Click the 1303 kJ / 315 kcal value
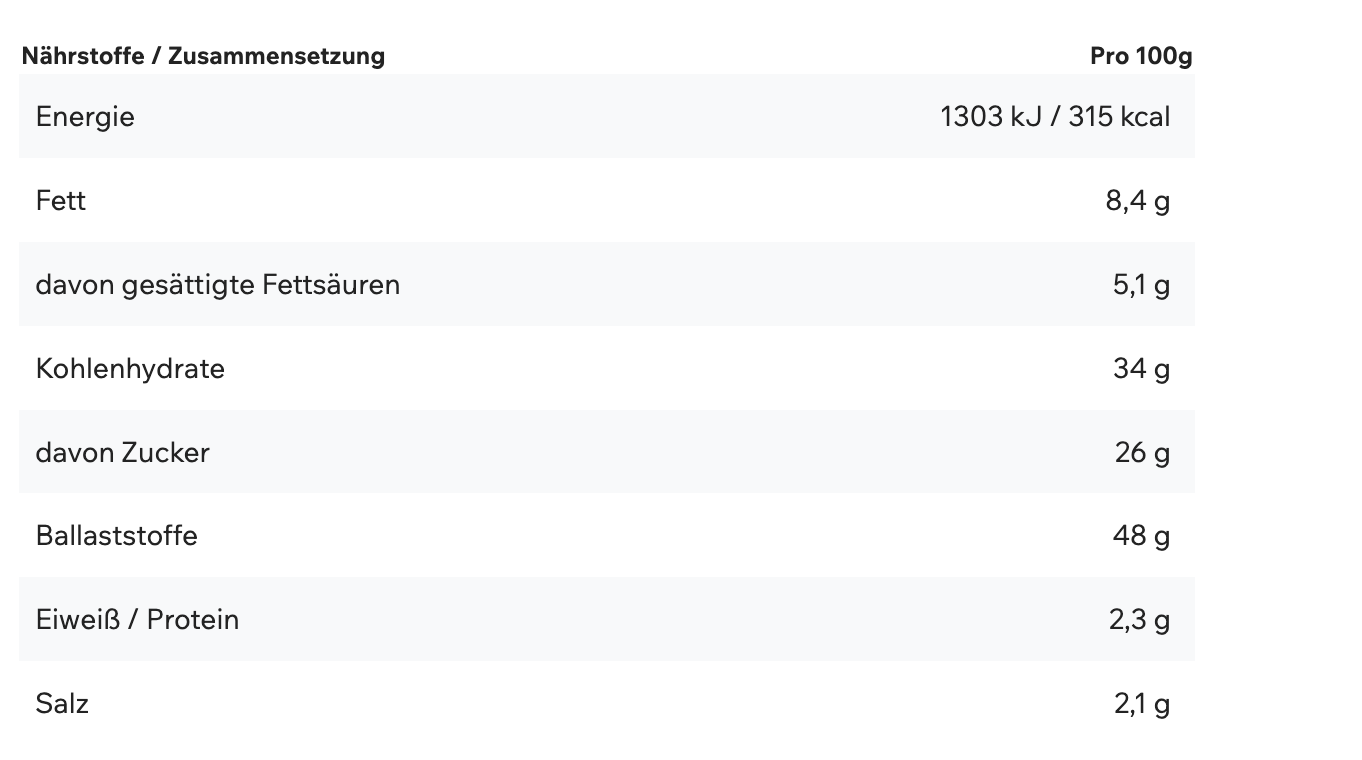Screen dimensions: 1362x760 click(x=1054, y=117)
